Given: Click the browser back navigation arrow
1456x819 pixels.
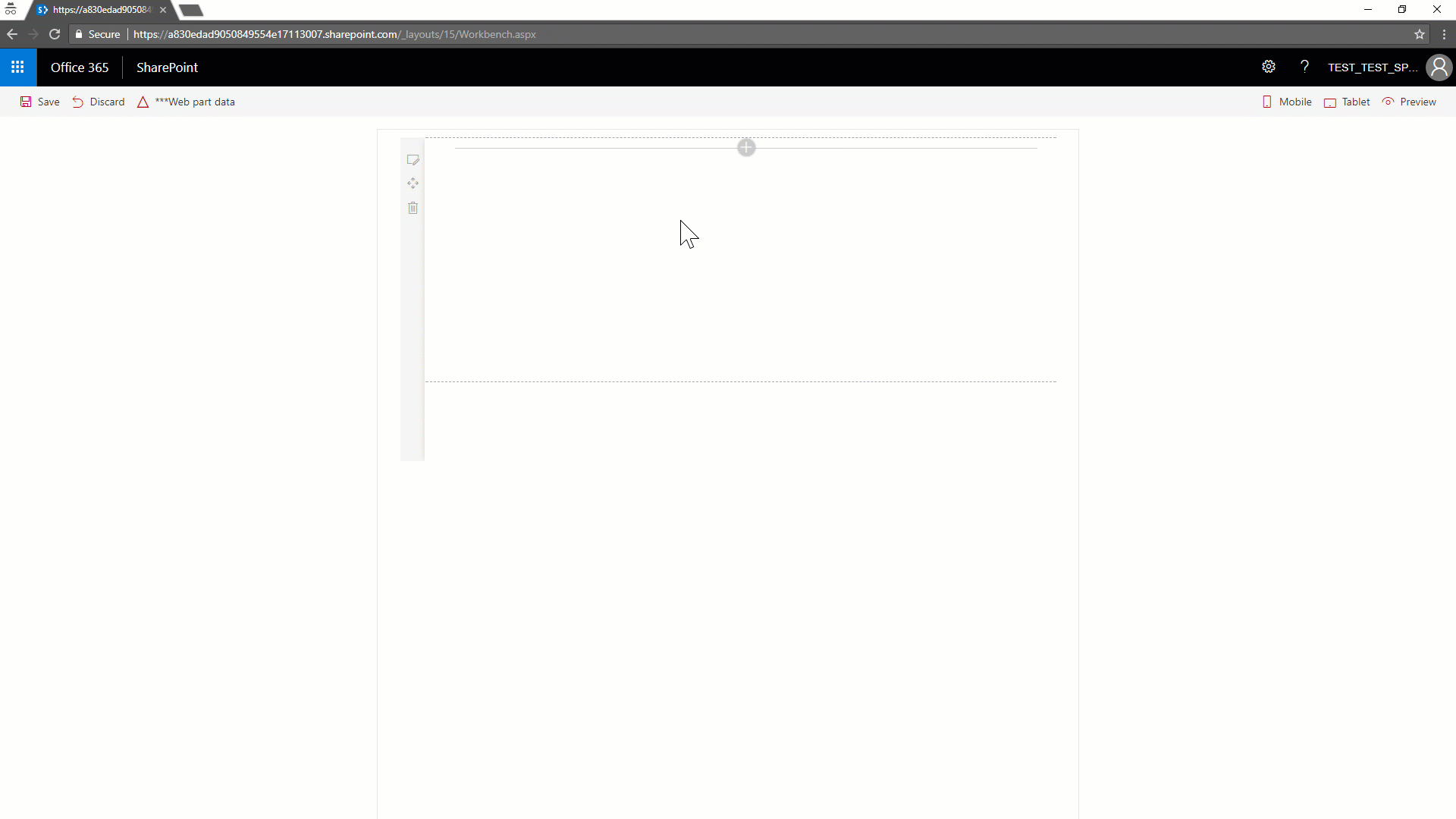Looking at the screenshot, I should click(x=12, y=34).
